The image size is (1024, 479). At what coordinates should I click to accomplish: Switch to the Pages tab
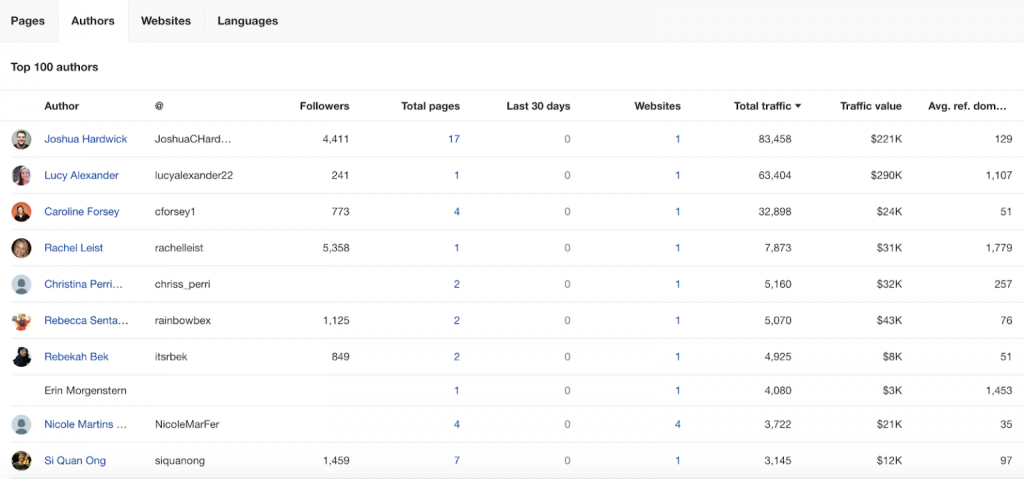(28, 21)
